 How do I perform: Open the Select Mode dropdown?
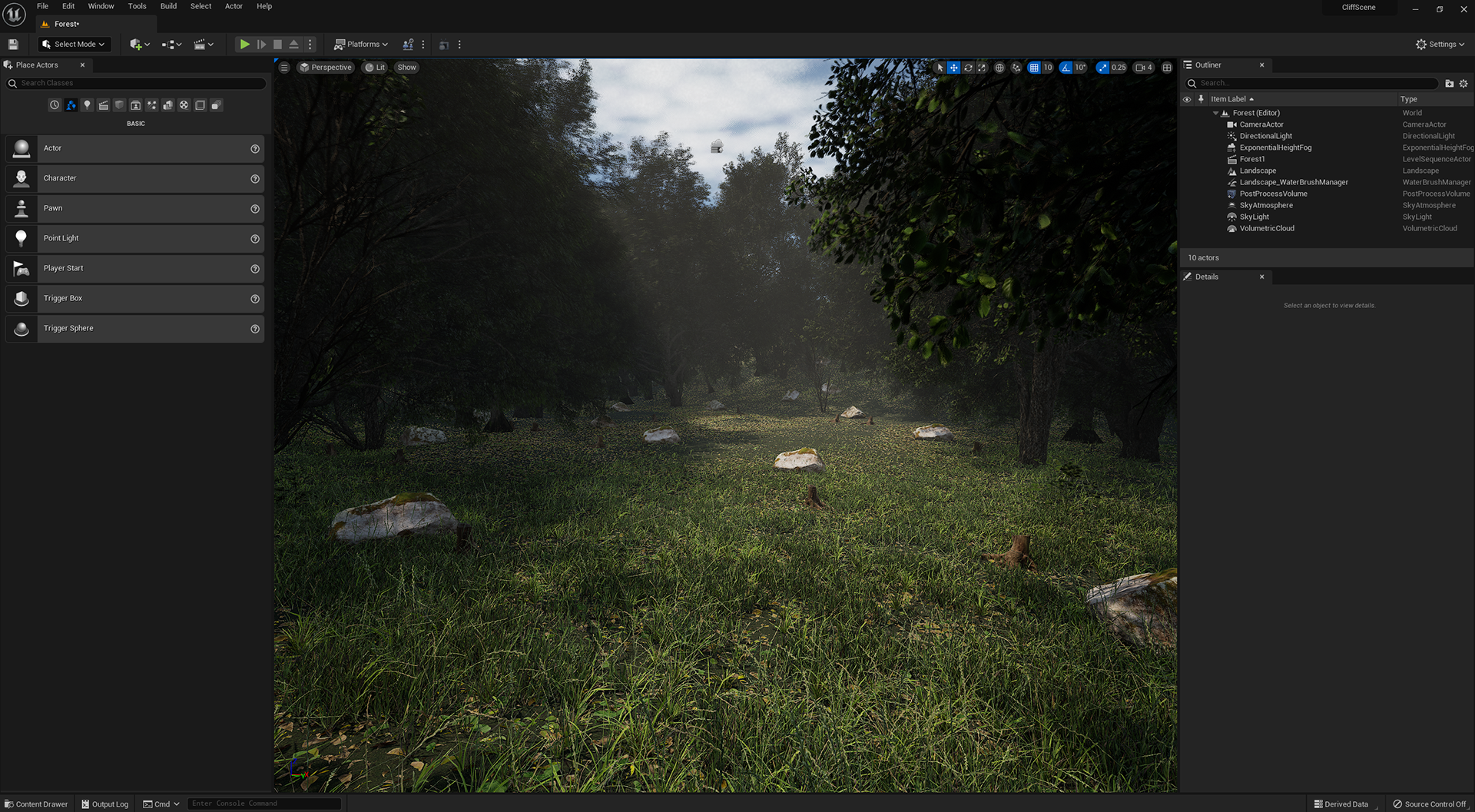(x=75, y=45)
